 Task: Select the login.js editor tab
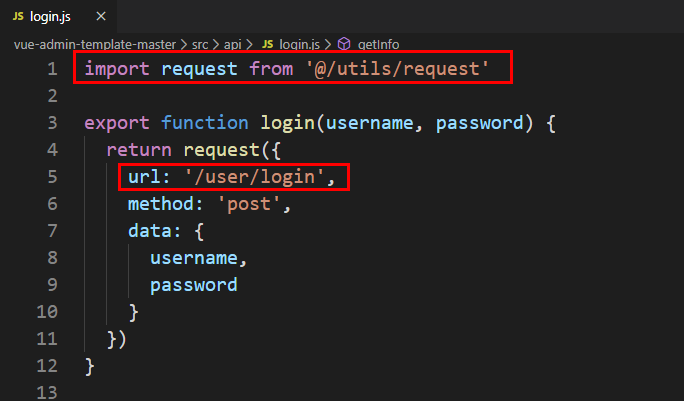coord(58,17)
